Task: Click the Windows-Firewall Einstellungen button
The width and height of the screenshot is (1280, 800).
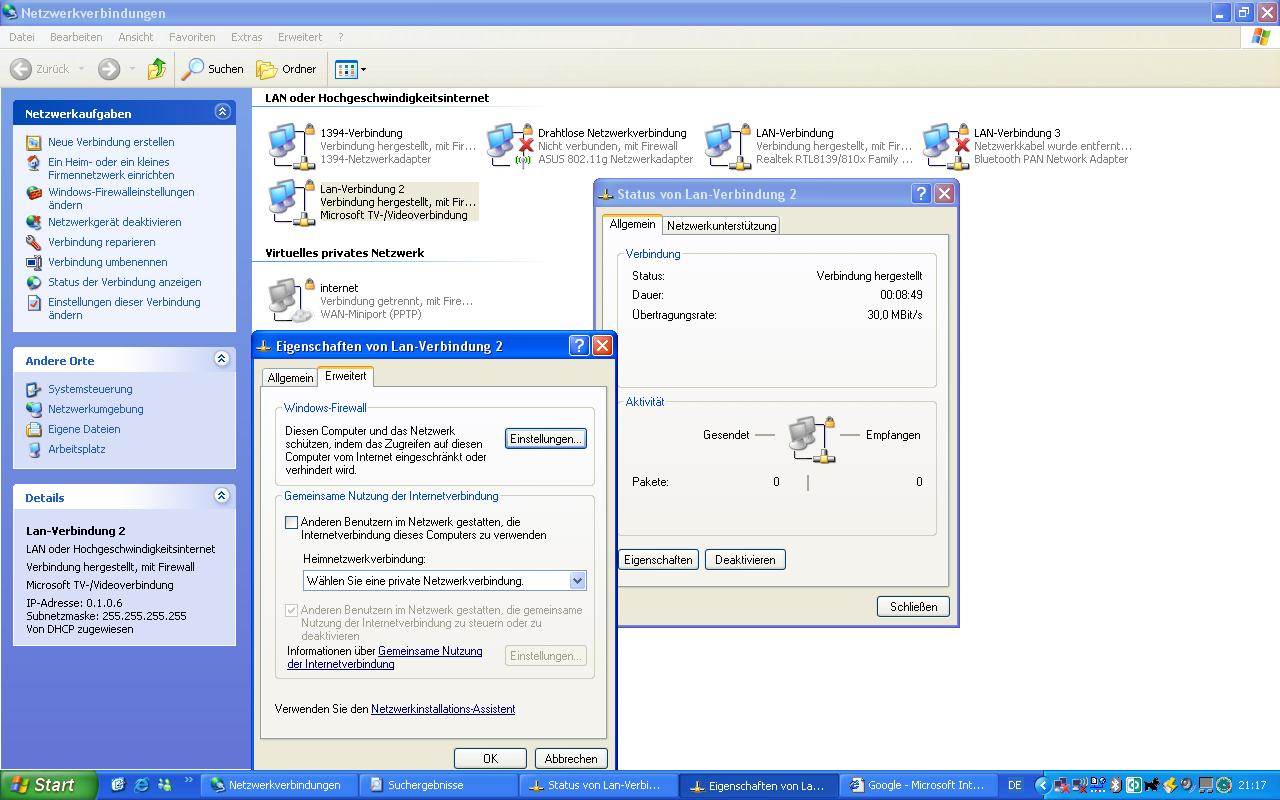Action: pos(545,439)
